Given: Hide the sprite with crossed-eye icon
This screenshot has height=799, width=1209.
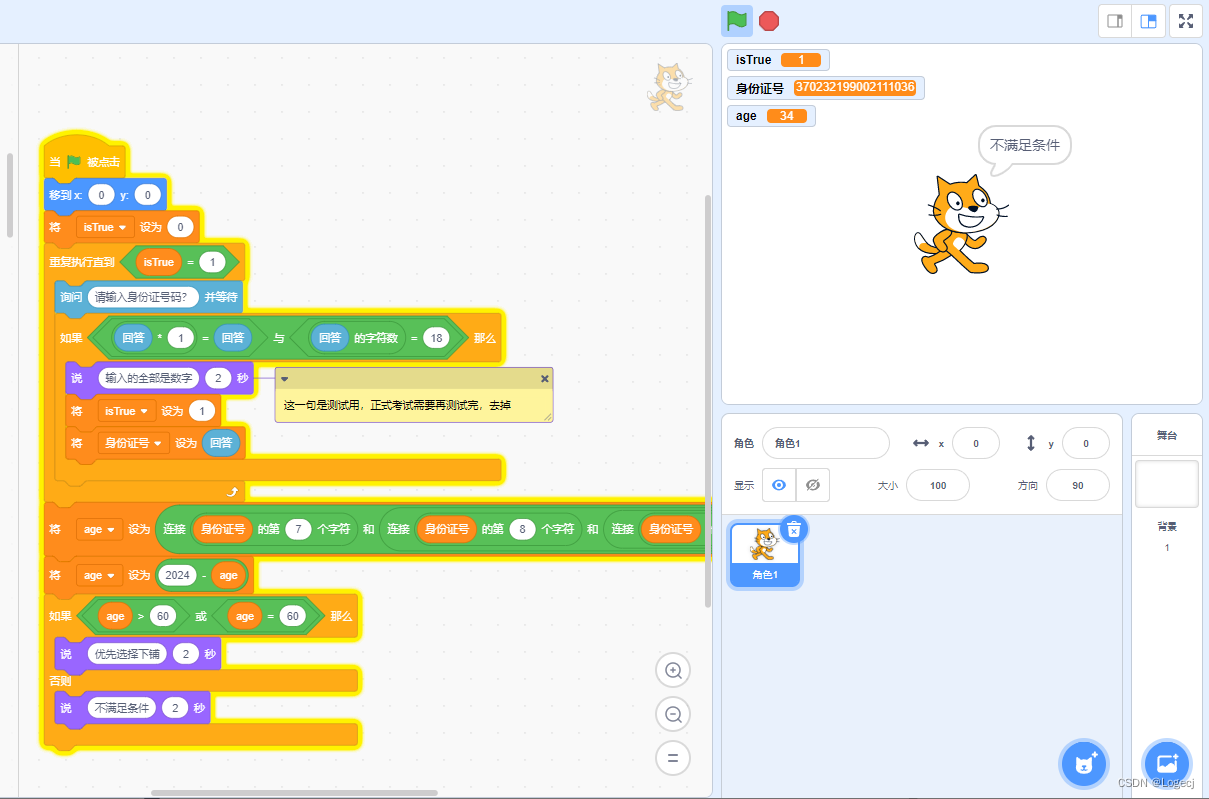Looking at the screenshot, I should click(x=813, y=485).
